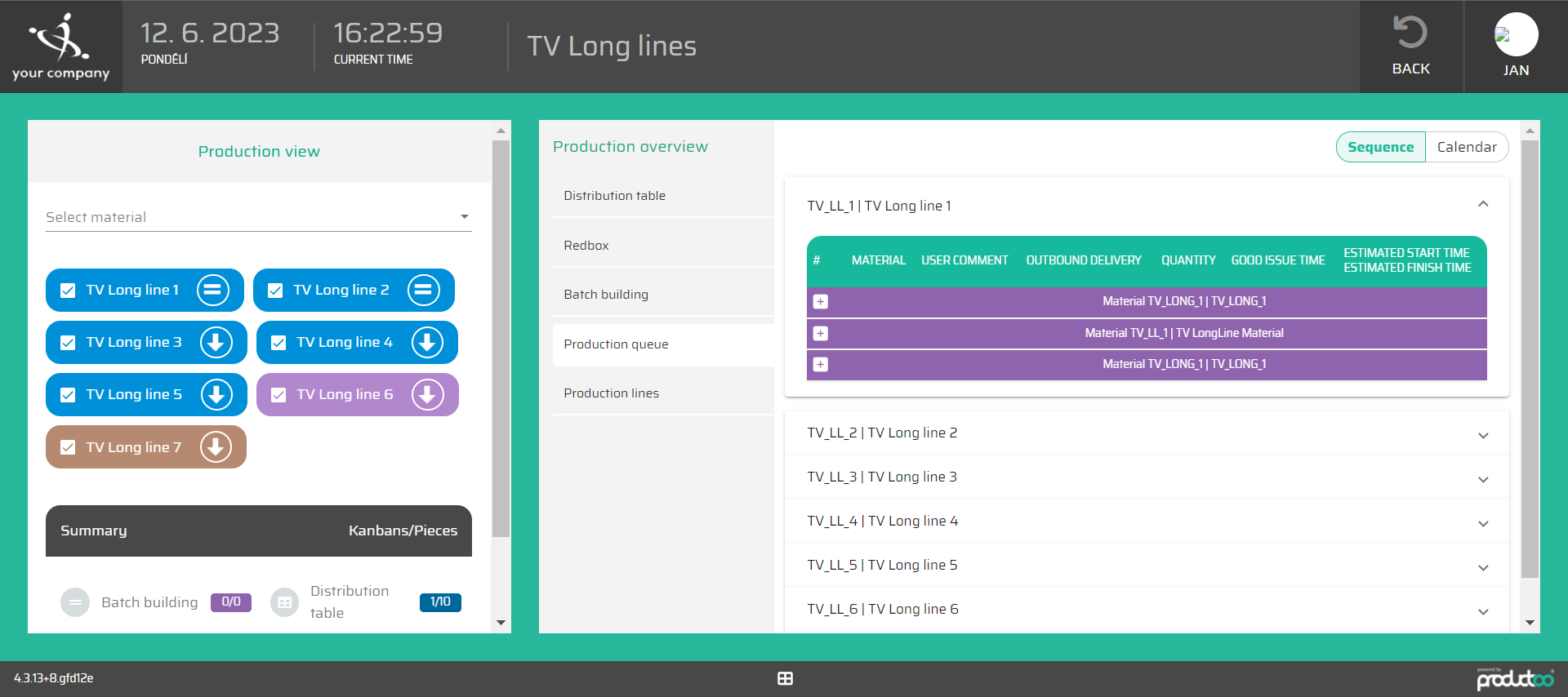This screenshot has width=1568, height=697.
Task: Expand the TV_LL_2 TV Long line 2 section
Action: (x=1483, y=435)
